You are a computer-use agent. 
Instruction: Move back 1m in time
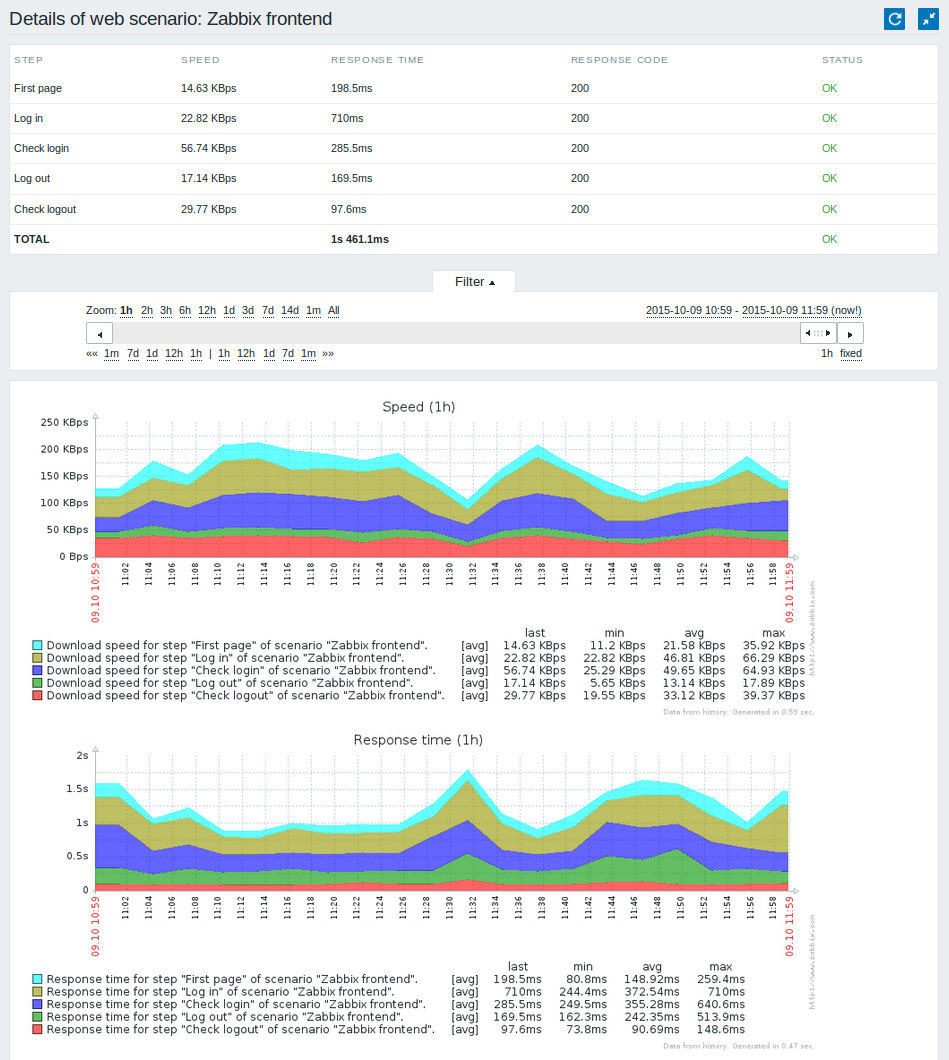click(112, 353)
